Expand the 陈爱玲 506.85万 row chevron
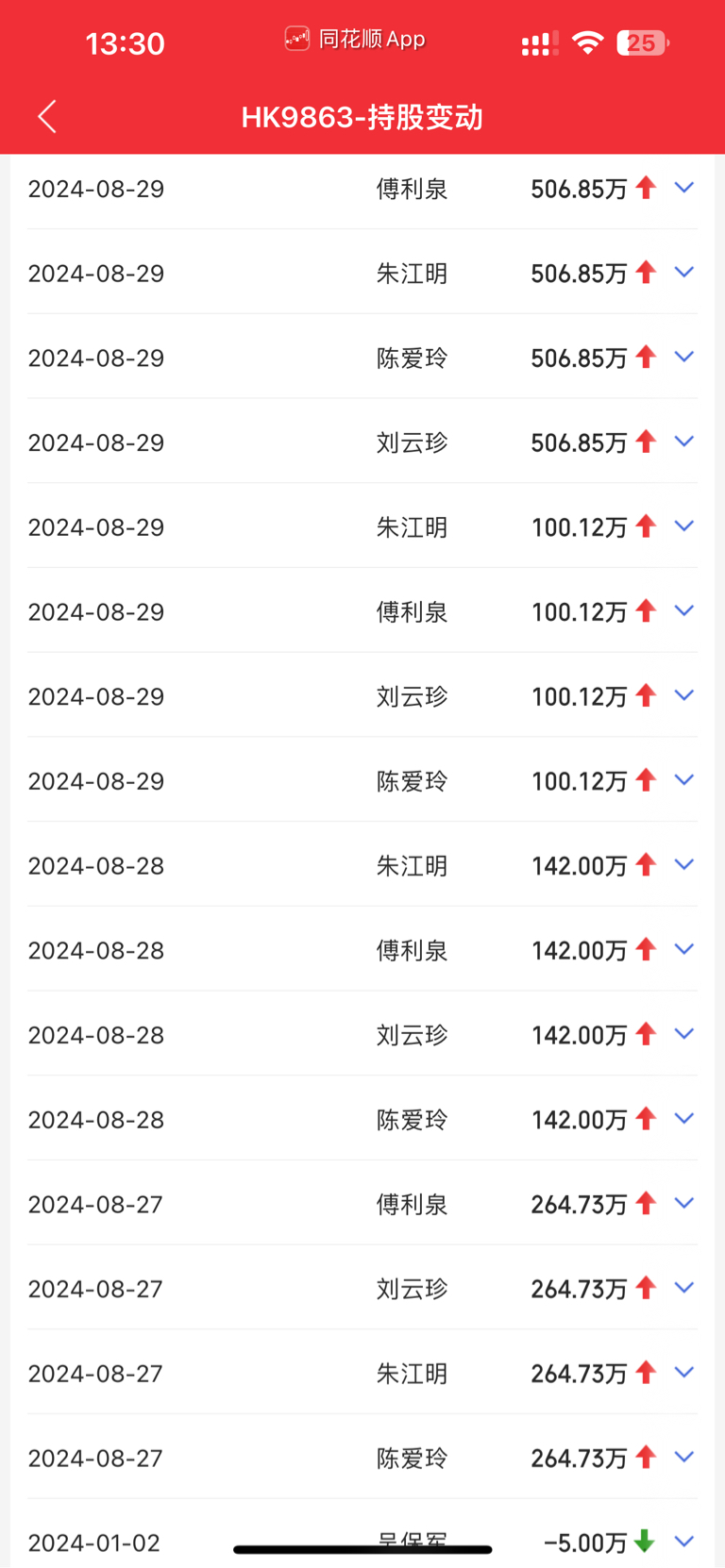 click(x=684, y=358)
